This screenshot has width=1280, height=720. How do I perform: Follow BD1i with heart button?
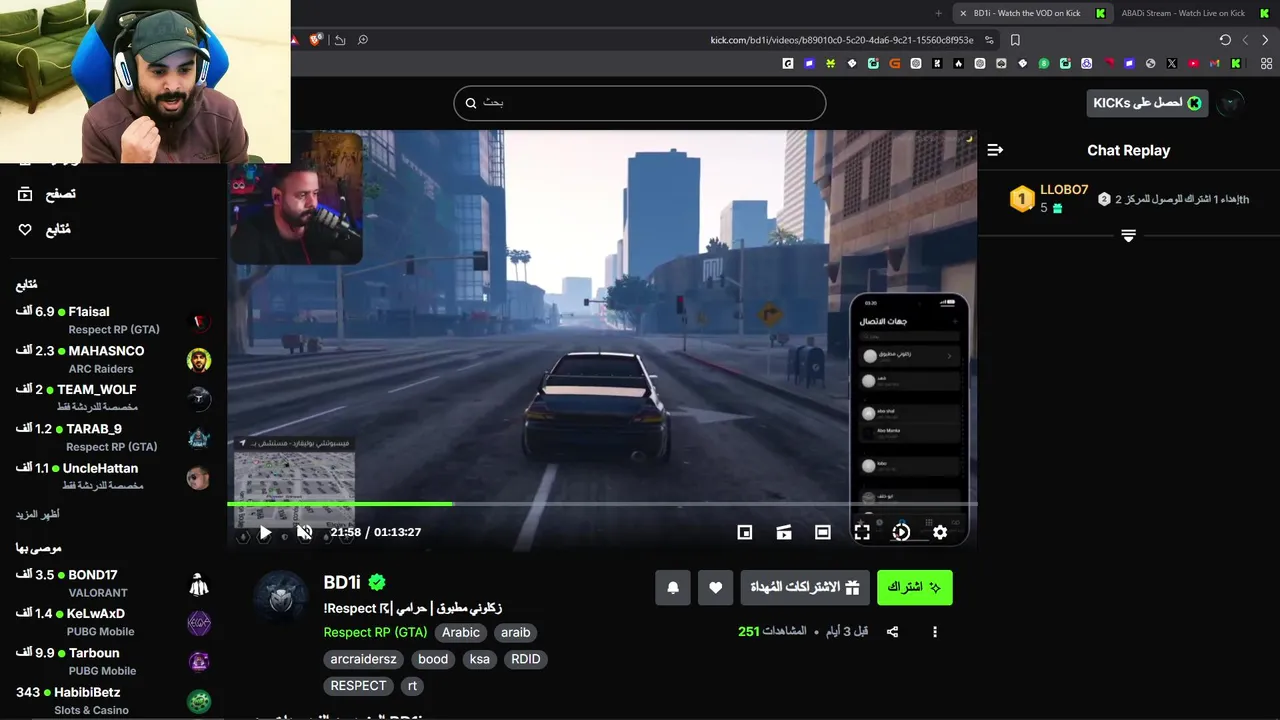715,587
